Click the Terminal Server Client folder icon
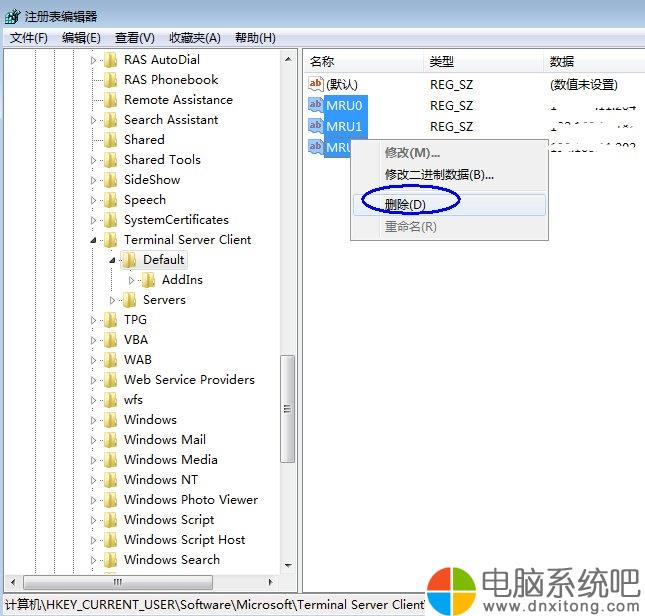The height and width of the screenshot is (616, 645). point(110,240)
